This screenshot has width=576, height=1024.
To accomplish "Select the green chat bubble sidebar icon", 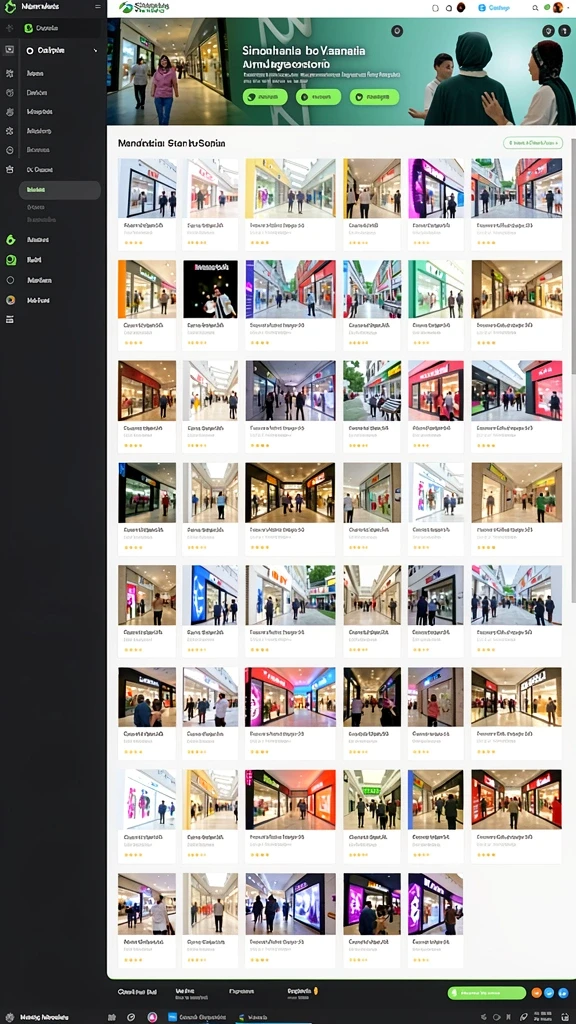I will pyautogui.click(x=10, y=260).
